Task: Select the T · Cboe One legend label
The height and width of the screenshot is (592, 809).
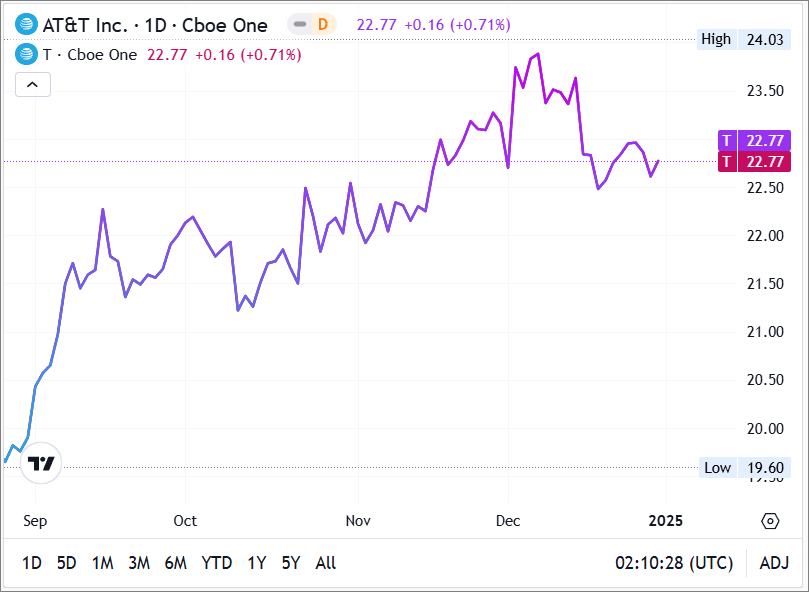Action: [x=90, y=55]
